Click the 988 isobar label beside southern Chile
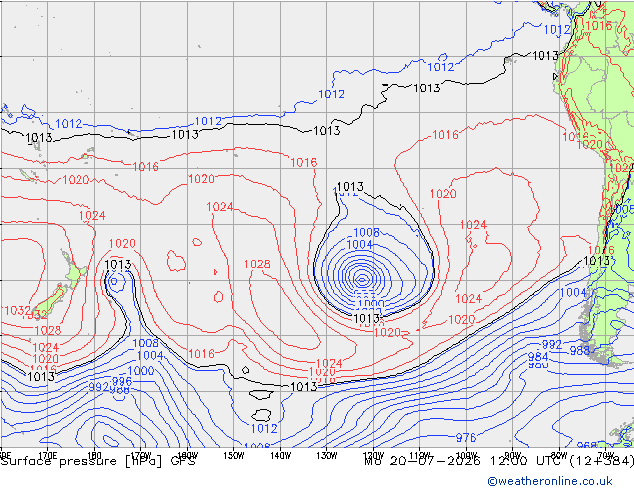634x490 pixels. (x=580, y=351)
